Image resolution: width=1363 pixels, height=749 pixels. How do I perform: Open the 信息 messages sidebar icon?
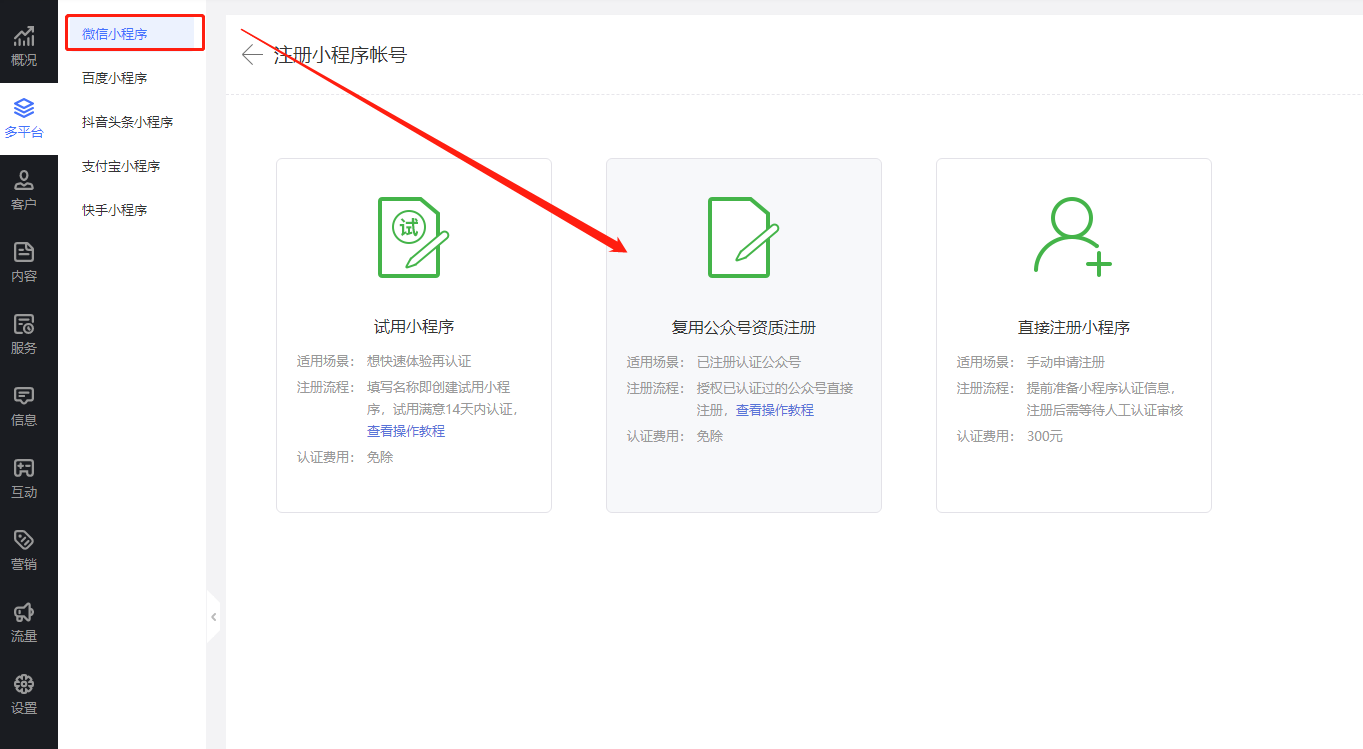click(x=27, y=402)
